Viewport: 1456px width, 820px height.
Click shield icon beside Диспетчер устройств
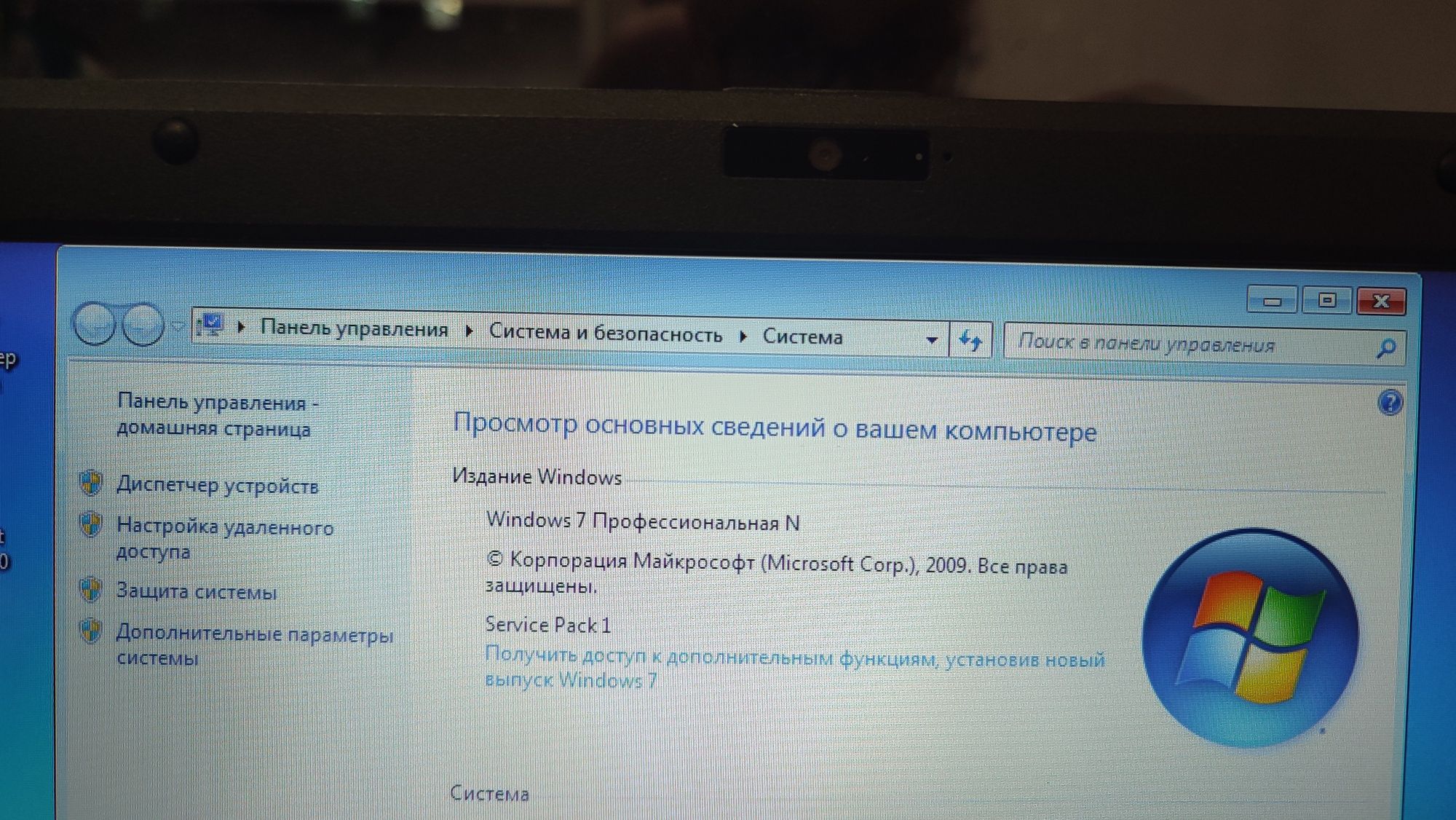click(90, 482)
